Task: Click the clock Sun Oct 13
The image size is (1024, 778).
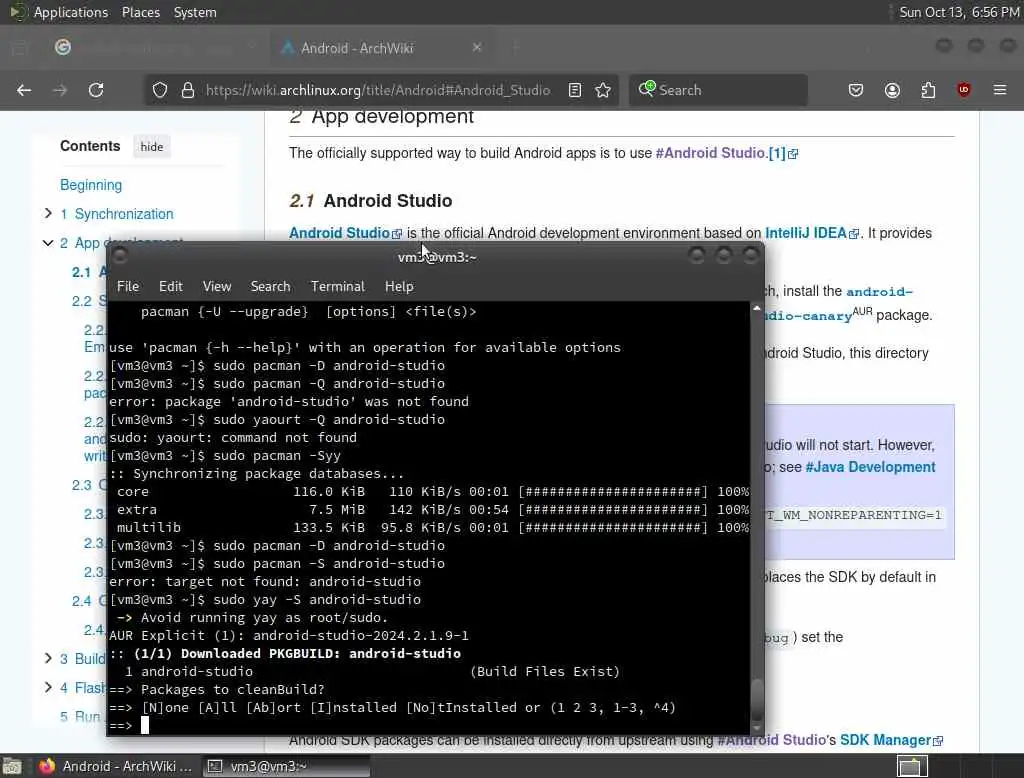Action: [x=959, y=12]
